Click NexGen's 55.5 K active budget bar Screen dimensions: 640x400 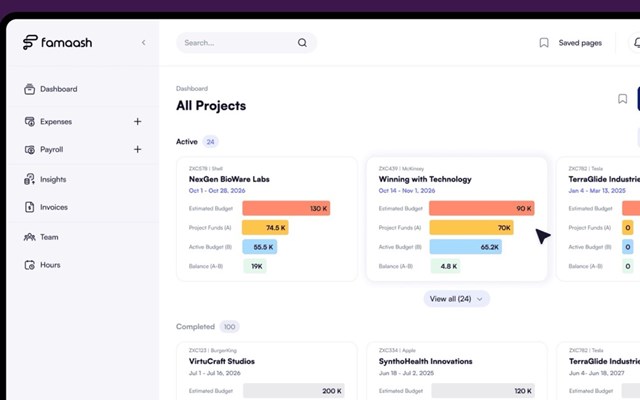click(x=260, y=247)
